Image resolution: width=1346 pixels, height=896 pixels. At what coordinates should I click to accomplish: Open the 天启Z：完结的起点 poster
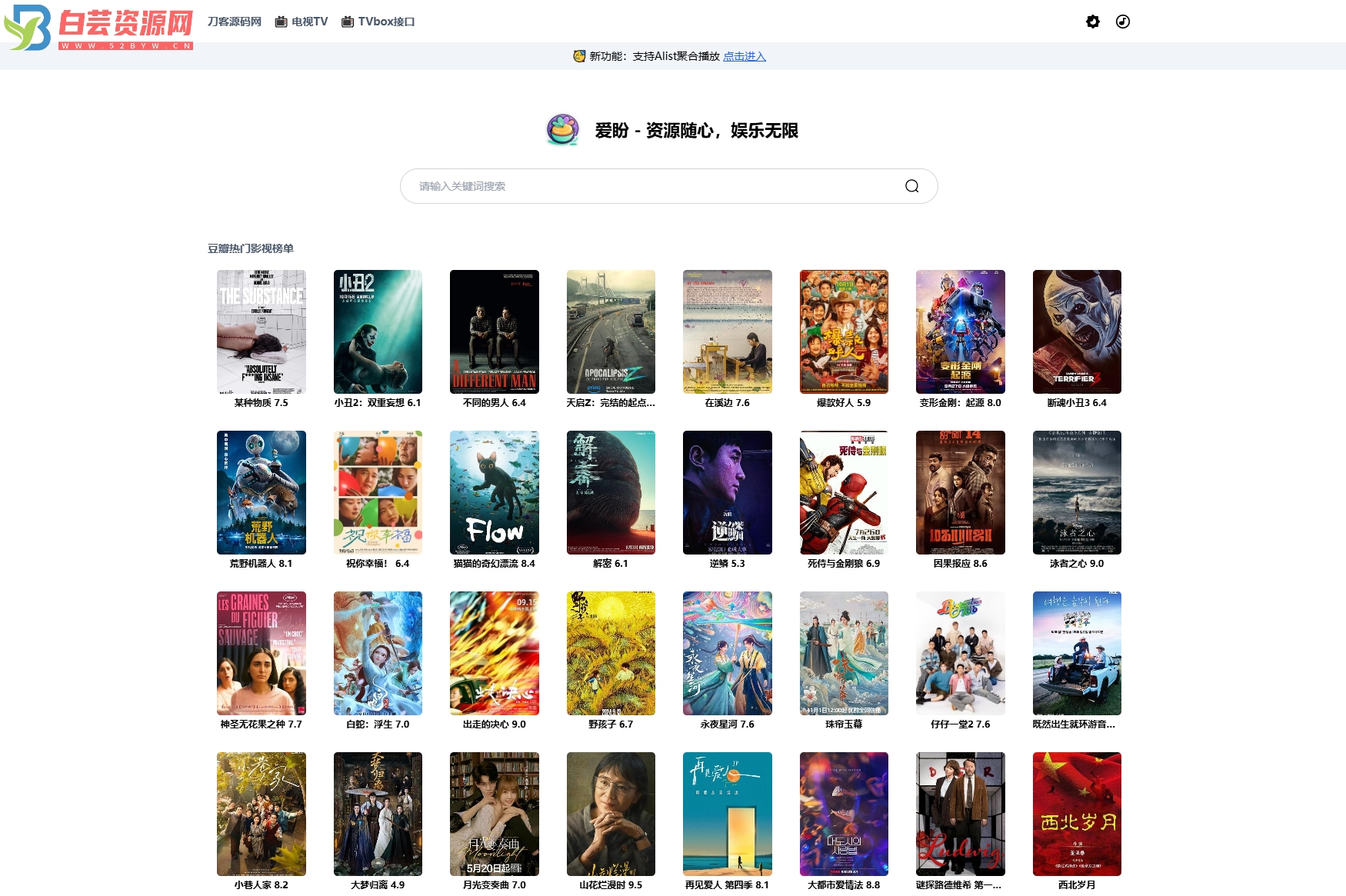tap(611, 331)
